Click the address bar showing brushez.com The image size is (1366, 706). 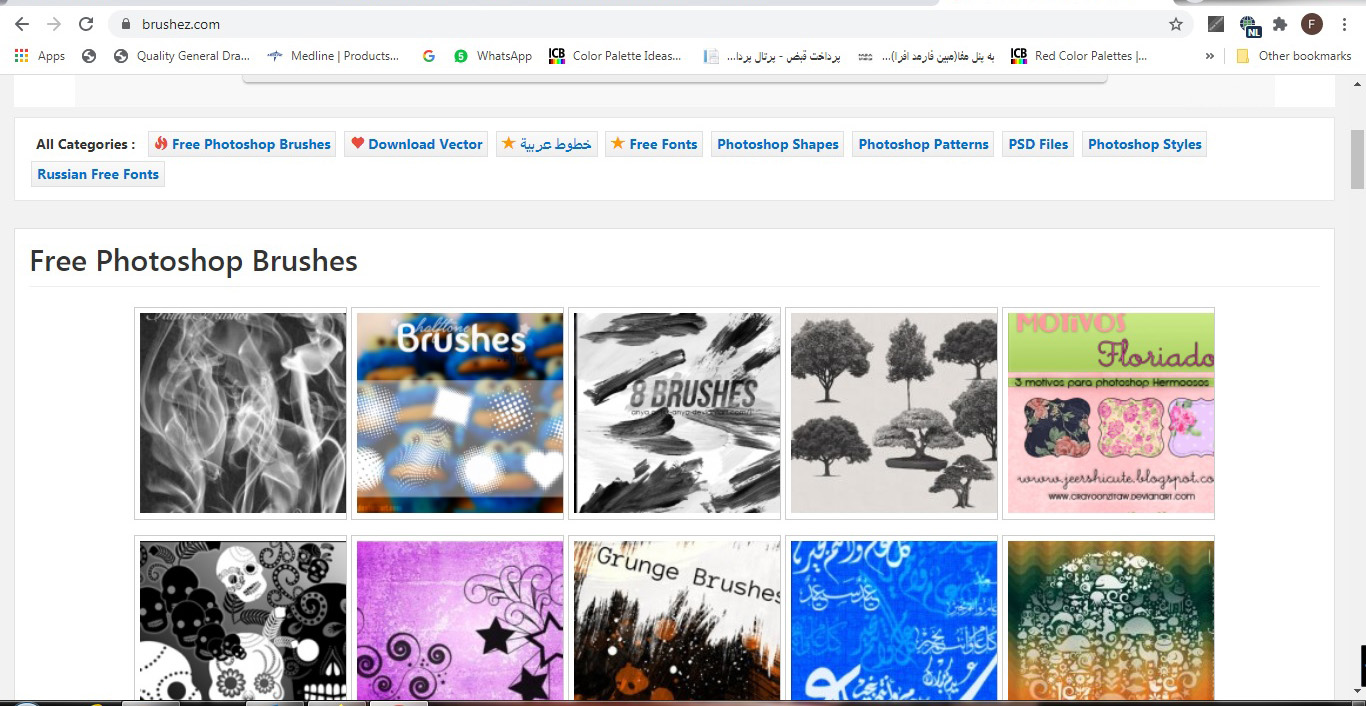point(640,24)
